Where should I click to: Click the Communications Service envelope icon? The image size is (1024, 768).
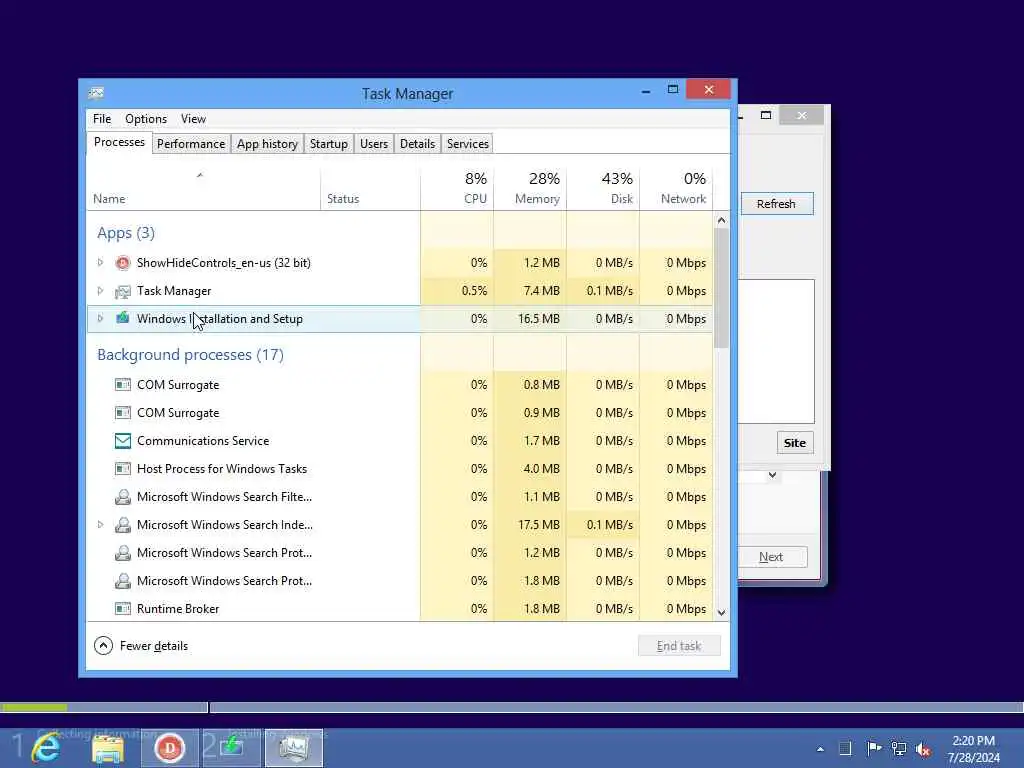pos(122,441)
